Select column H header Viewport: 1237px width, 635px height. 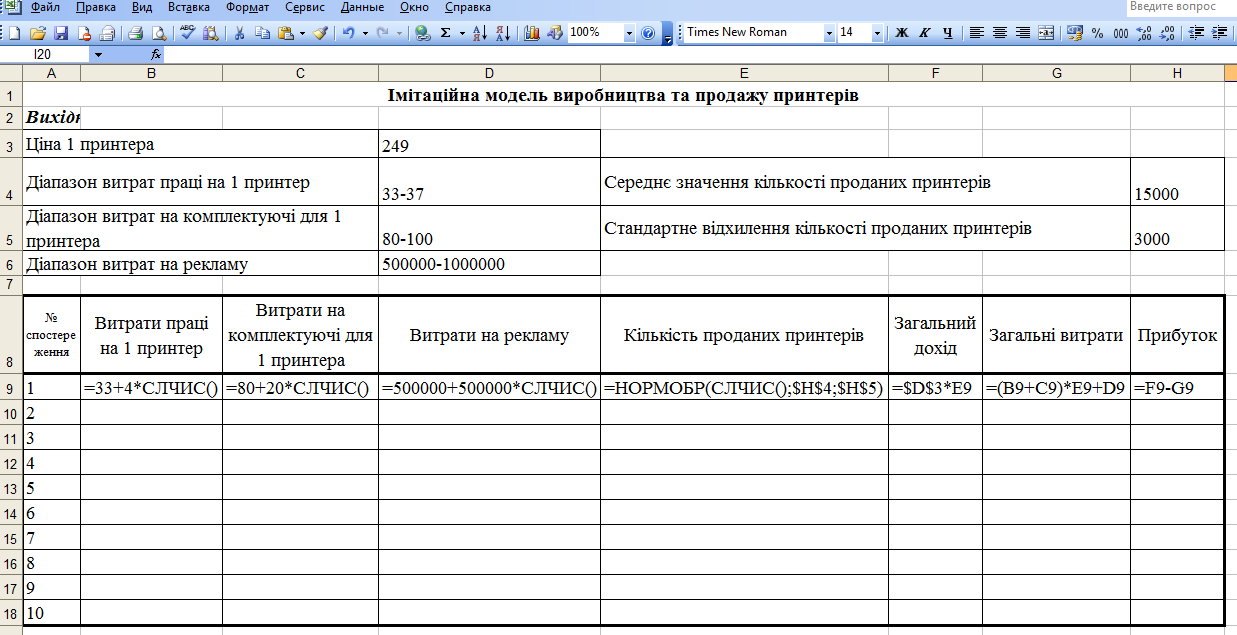point(1177,74)
